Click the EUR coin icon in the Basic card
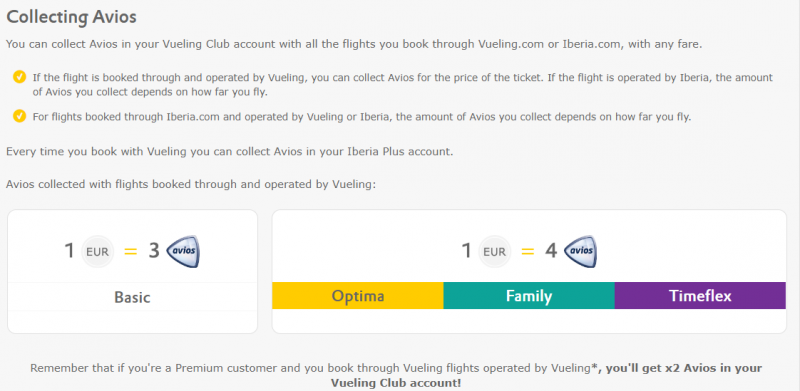The height and width of the screenshot is (391, 800). point(97,252)
